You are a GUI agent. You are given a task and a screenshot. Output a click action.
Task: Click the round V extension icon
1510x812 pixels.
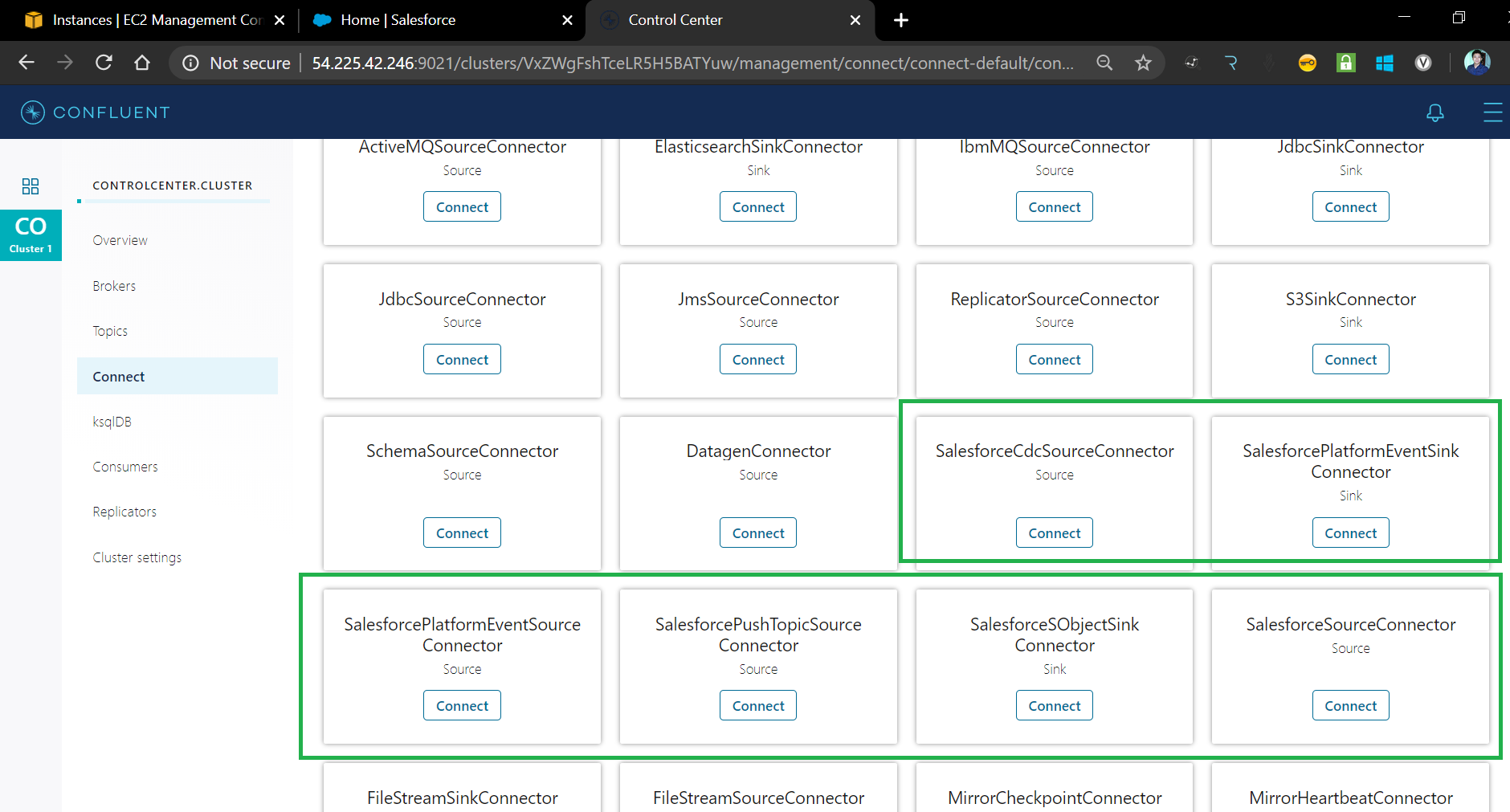tap(1423, 63)
